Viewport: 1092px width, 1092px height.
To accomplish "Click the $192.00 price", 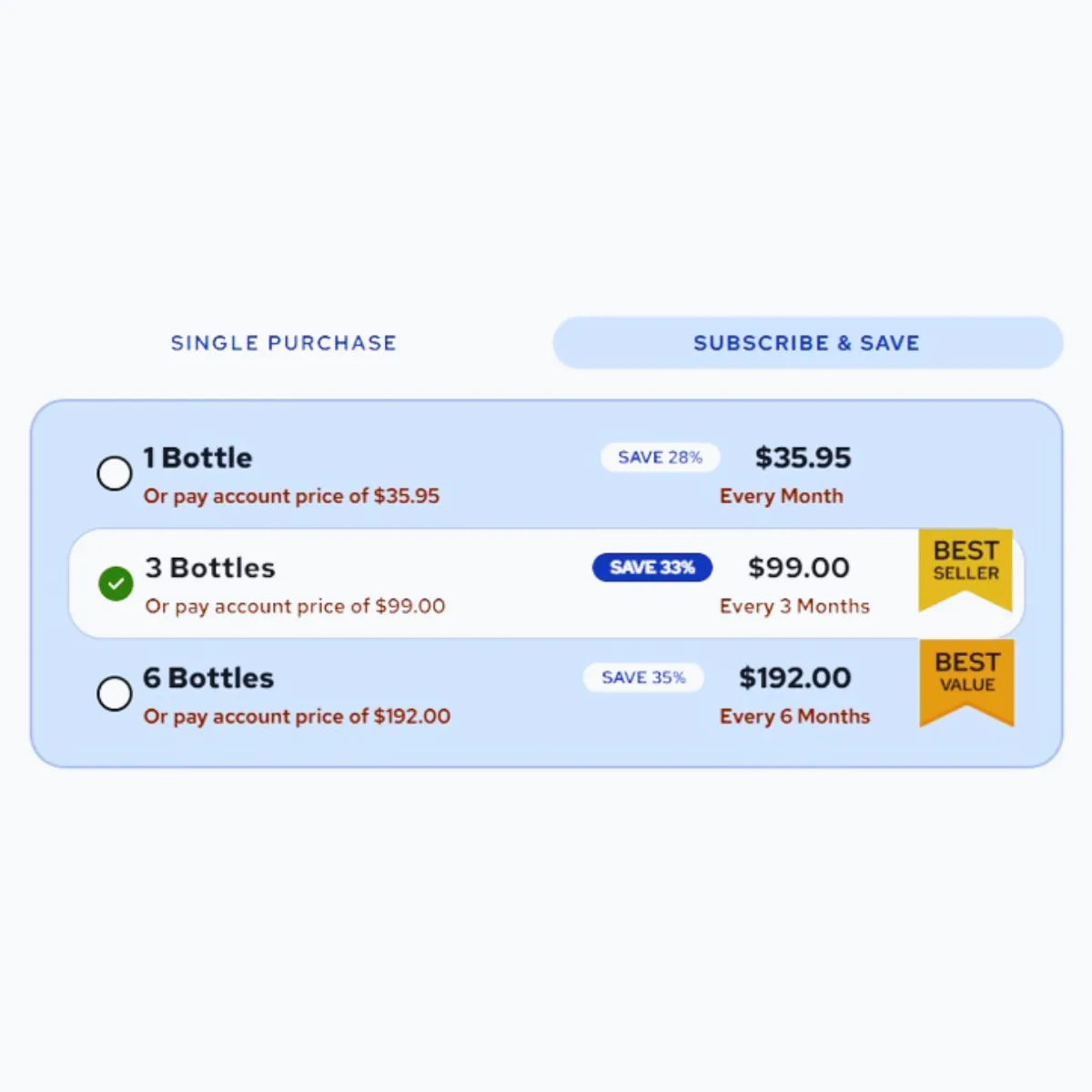I will point(795,678).
